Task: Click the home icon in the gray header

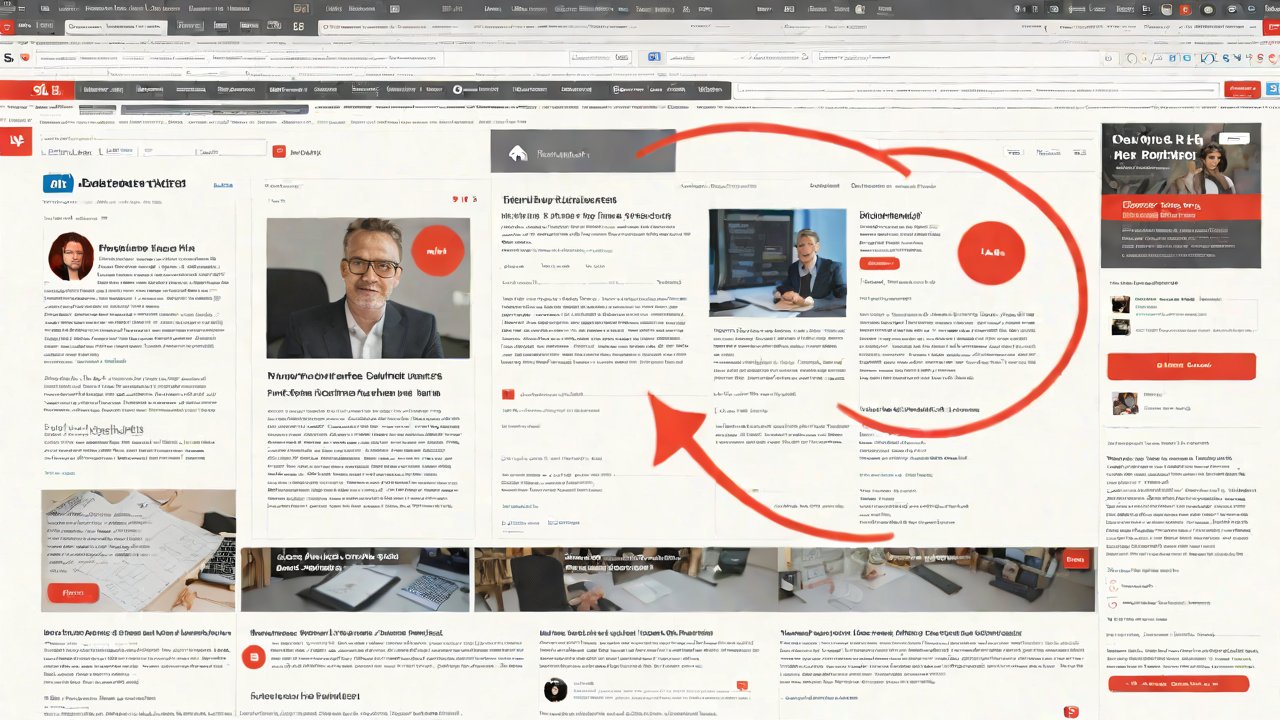Action: click(517, 154)
